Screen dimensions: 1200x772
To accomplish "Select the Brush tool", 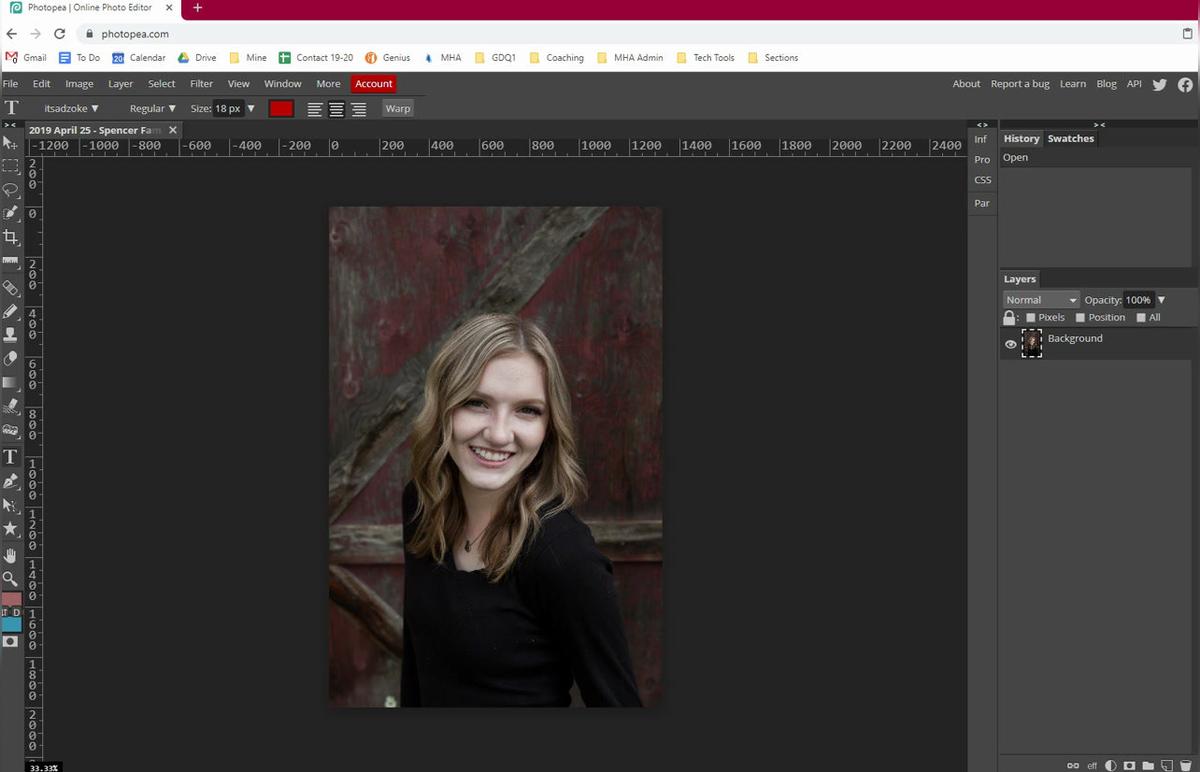I will click(11, 311).
